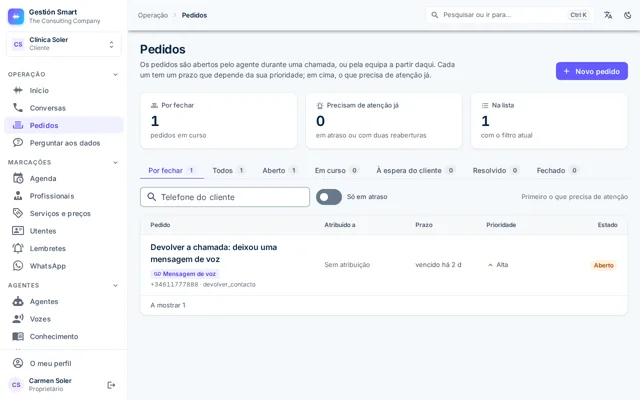
Task: Open the WhatsApp icon
Action: pos(18,266)
